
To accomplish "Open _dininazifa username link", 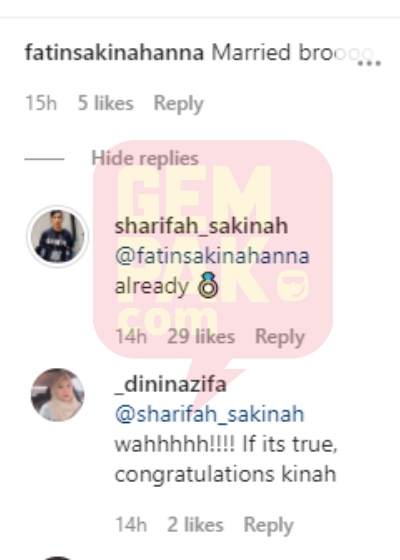I will tap(170, 385).
